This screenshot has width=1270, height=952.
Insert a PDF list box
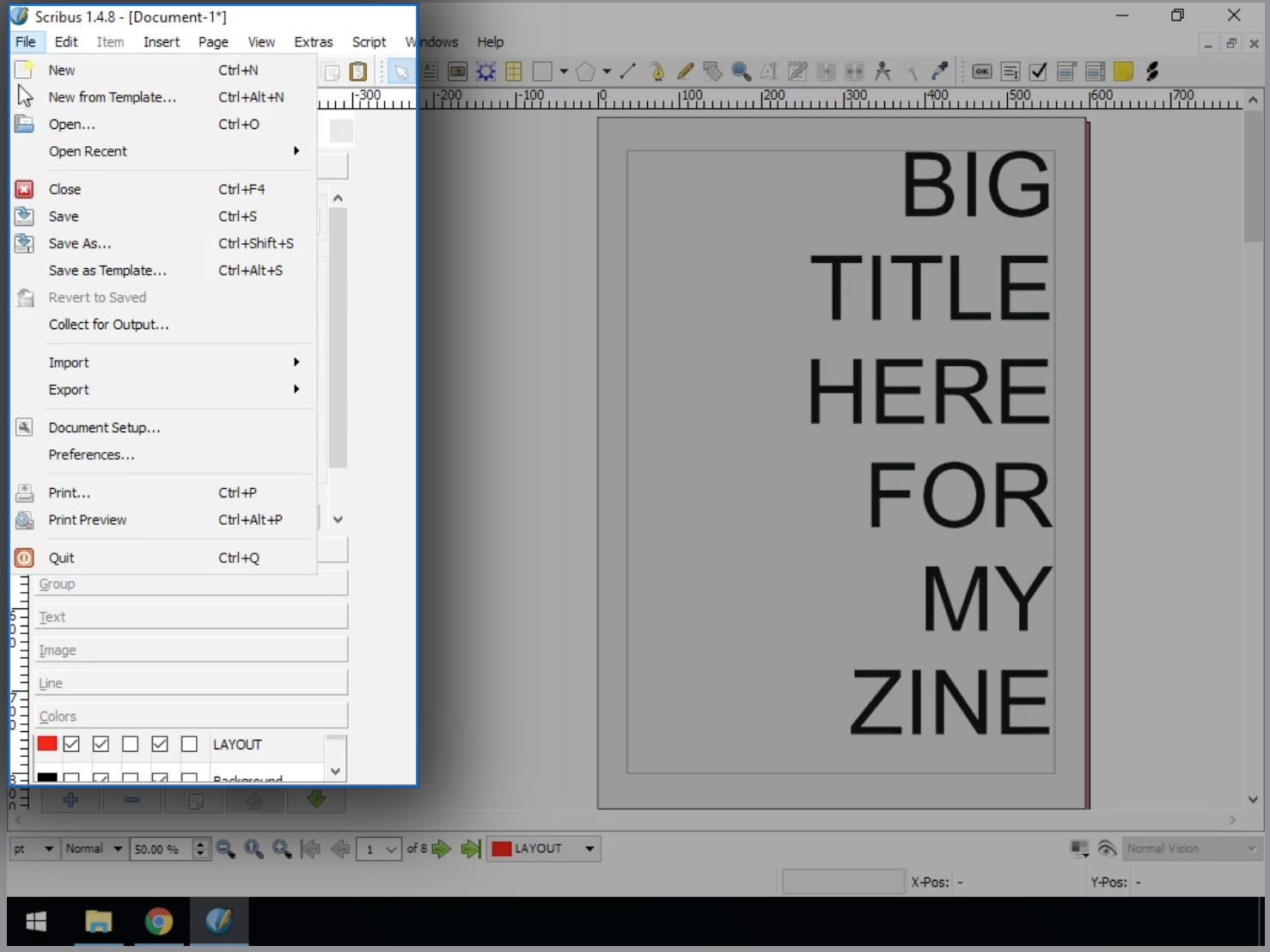coord(1095,72)
